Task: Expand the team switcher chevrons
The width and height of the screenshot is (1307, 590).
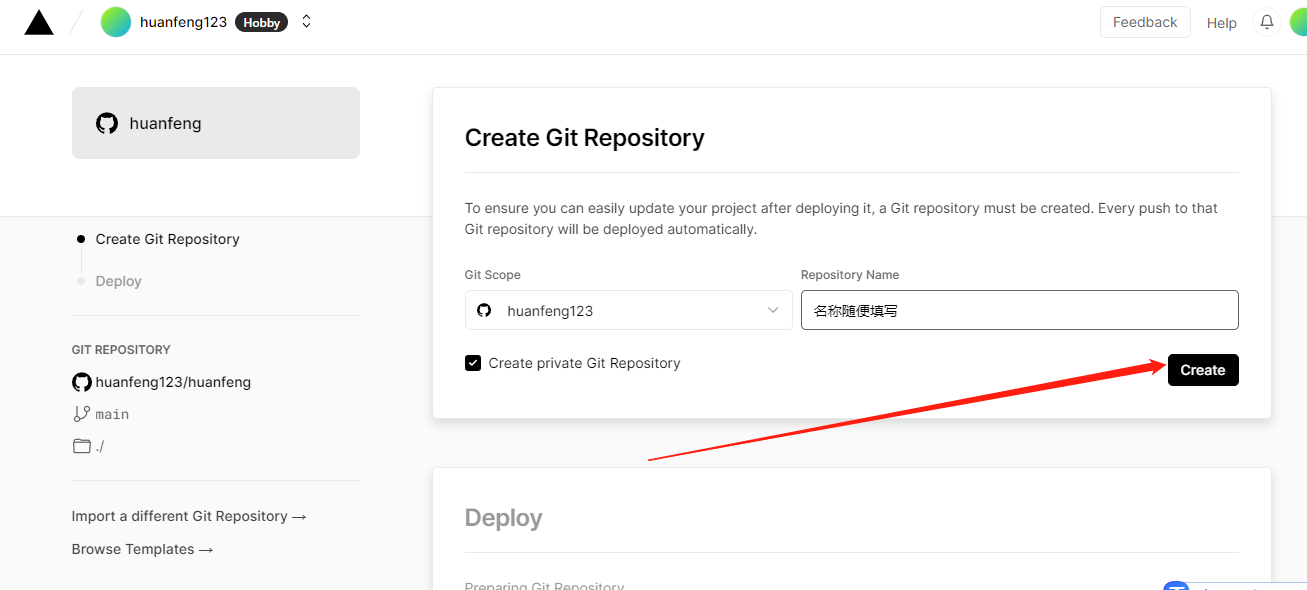Action: coord(306,22)
